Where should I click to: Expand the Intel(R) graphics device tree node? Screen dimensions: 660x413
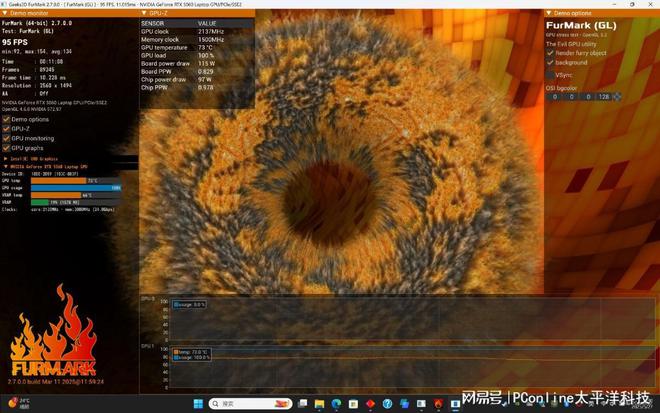tap(5, 159)
